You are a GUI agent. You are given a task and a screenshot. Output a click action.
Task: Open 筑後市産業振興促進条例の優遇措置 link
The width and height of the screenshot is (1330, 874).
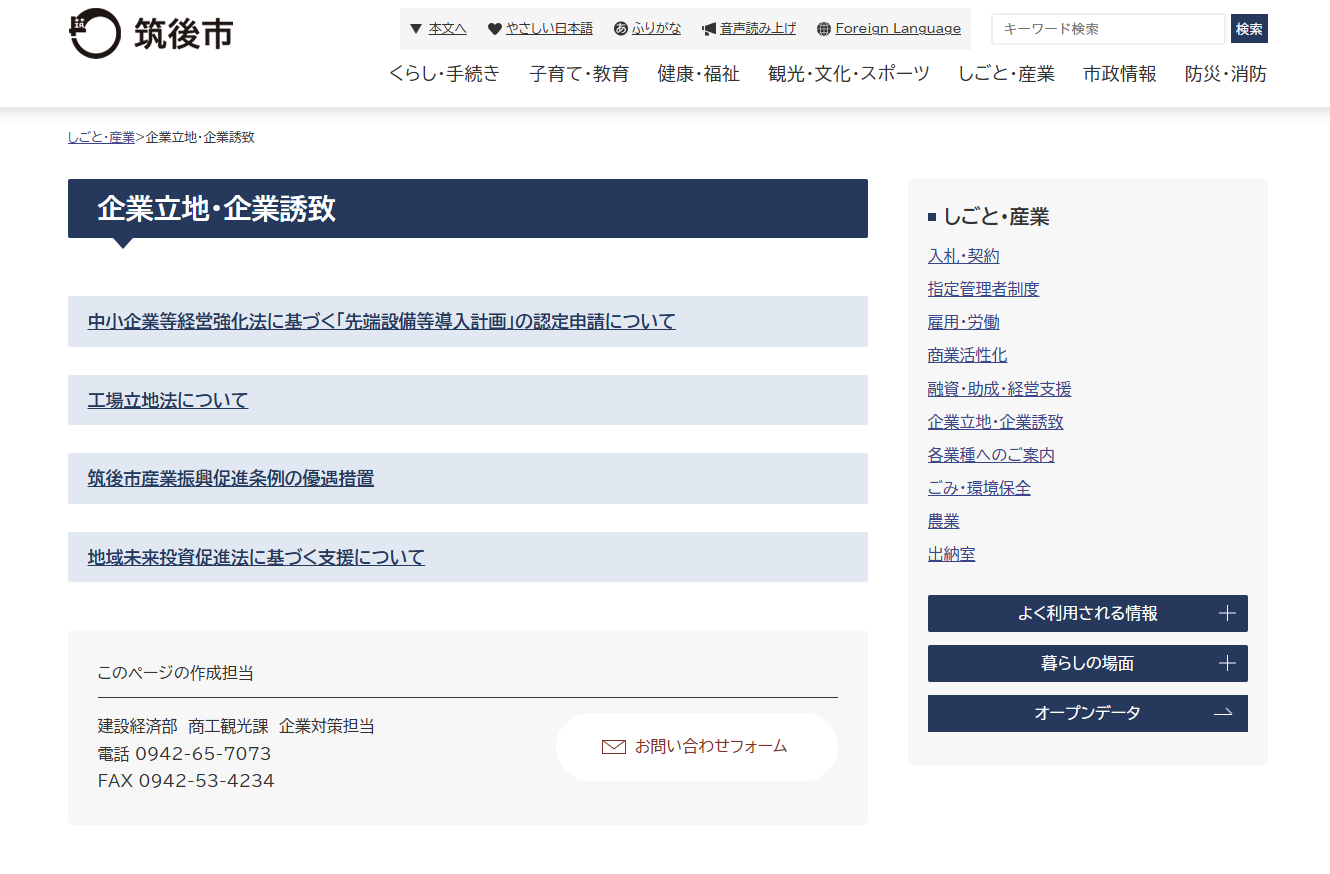[x=231, y=479]
